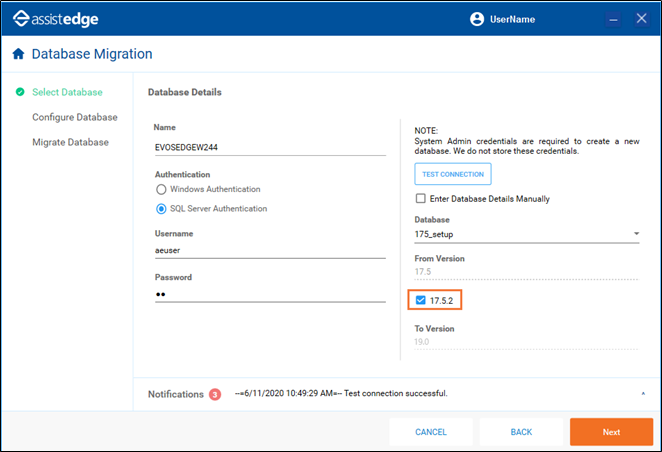Select Windows Authentication radio option
662x452 pixels.
(161, 189)
